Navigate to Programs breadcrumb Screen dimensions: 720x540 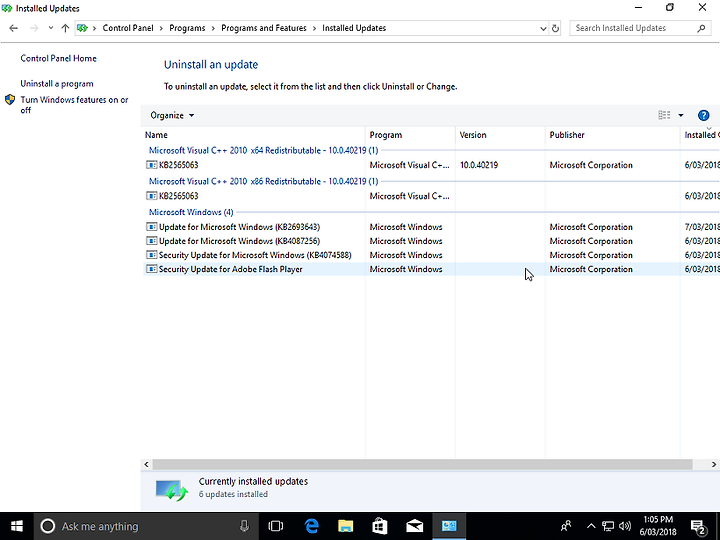(187, 28)
